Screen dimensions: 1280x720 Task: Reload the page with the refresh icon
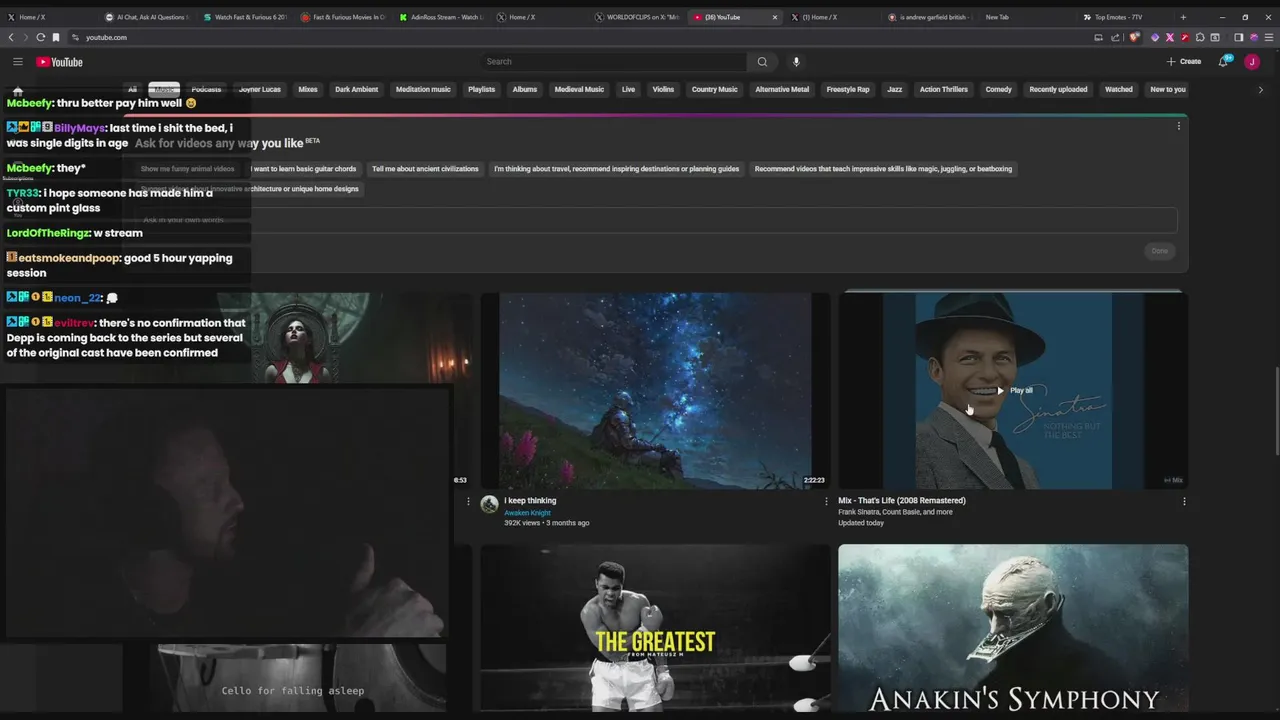coord(40,37)
